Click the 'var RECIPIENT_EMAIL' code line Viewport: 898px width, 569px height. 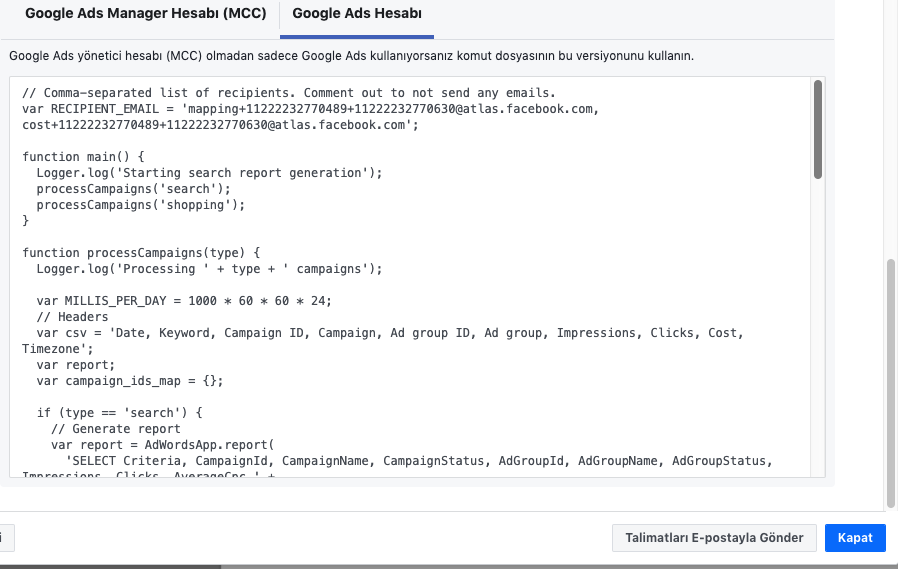(x=310, y=109)
